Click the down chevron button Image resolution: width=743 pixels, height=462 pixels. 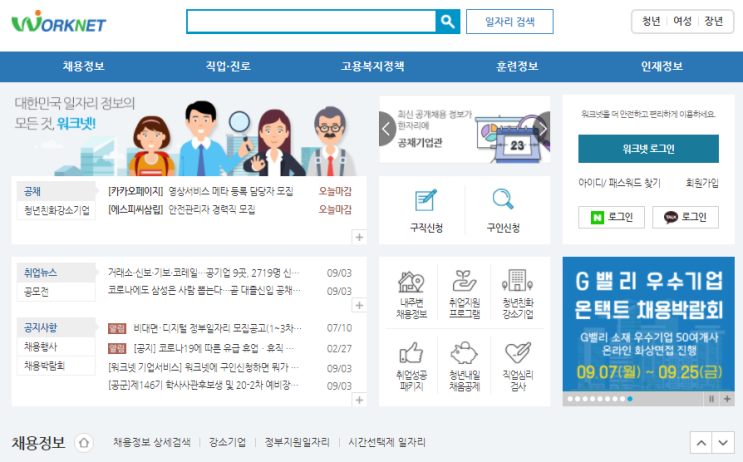(x=723, y=443)
